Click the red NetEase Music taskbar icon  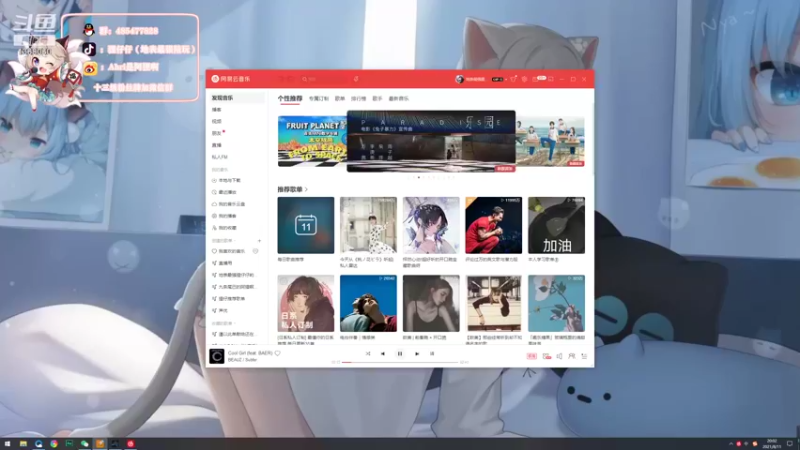click(131, 444)
